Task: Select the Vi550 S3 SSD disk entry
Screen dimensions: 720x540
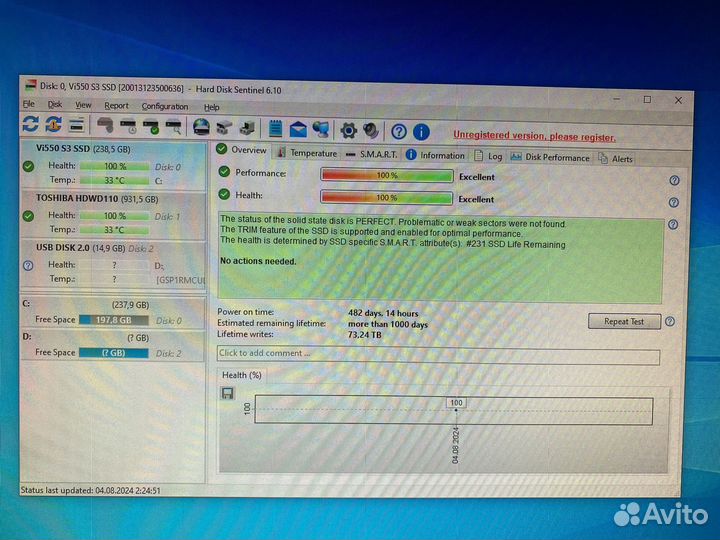Action: click(113, 165)
